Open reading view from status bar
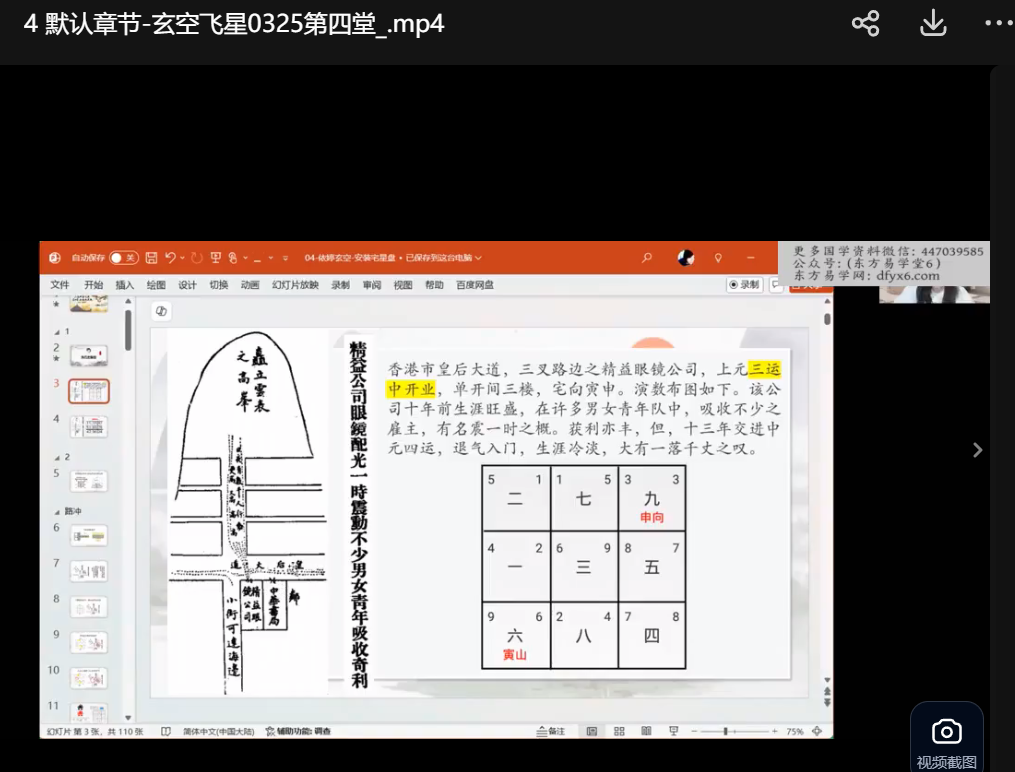This screenshot has height=772, width=1015. tap(646, 731)
